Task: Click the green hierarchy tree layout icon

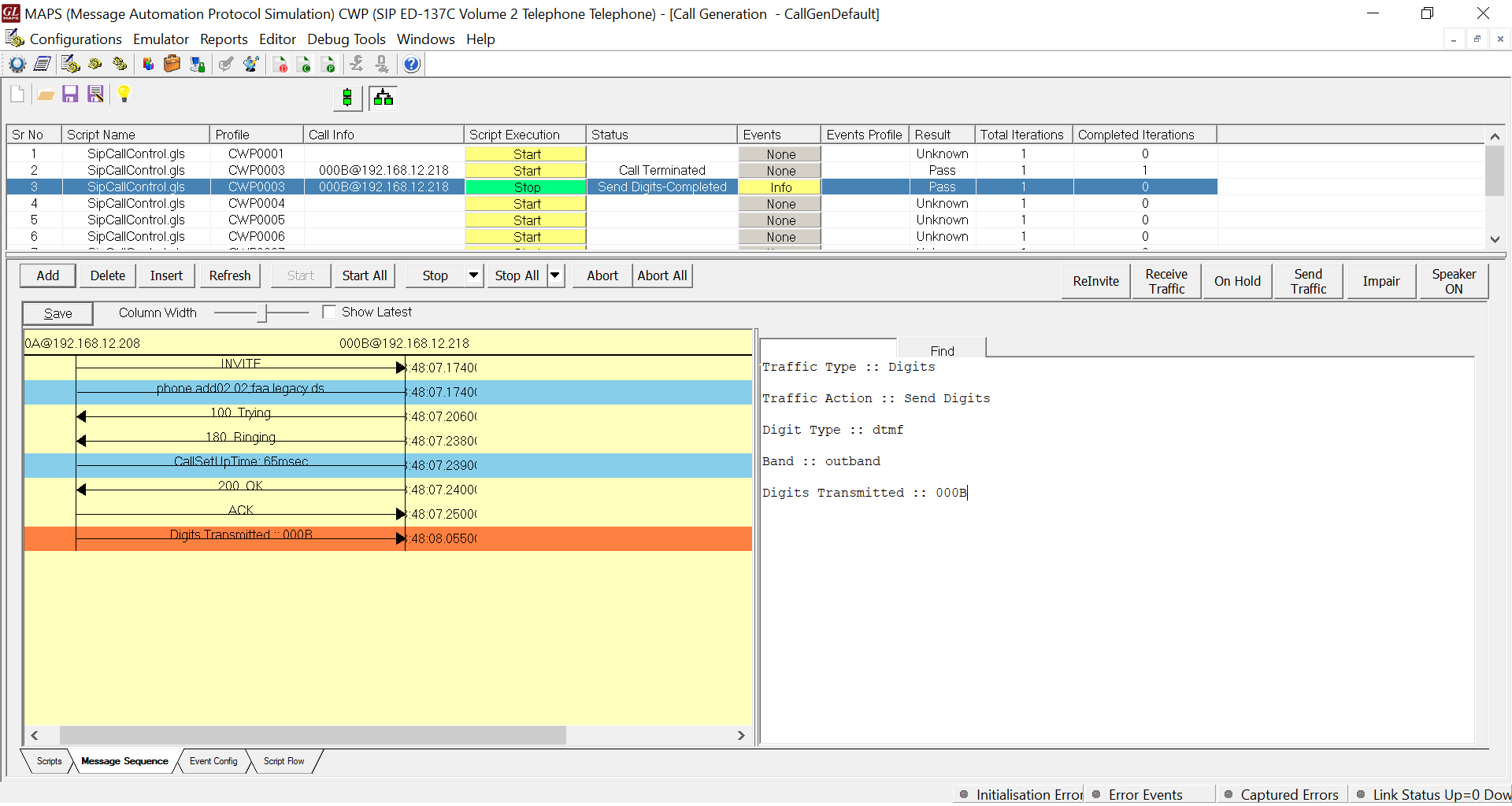Action: click(384, 98)
